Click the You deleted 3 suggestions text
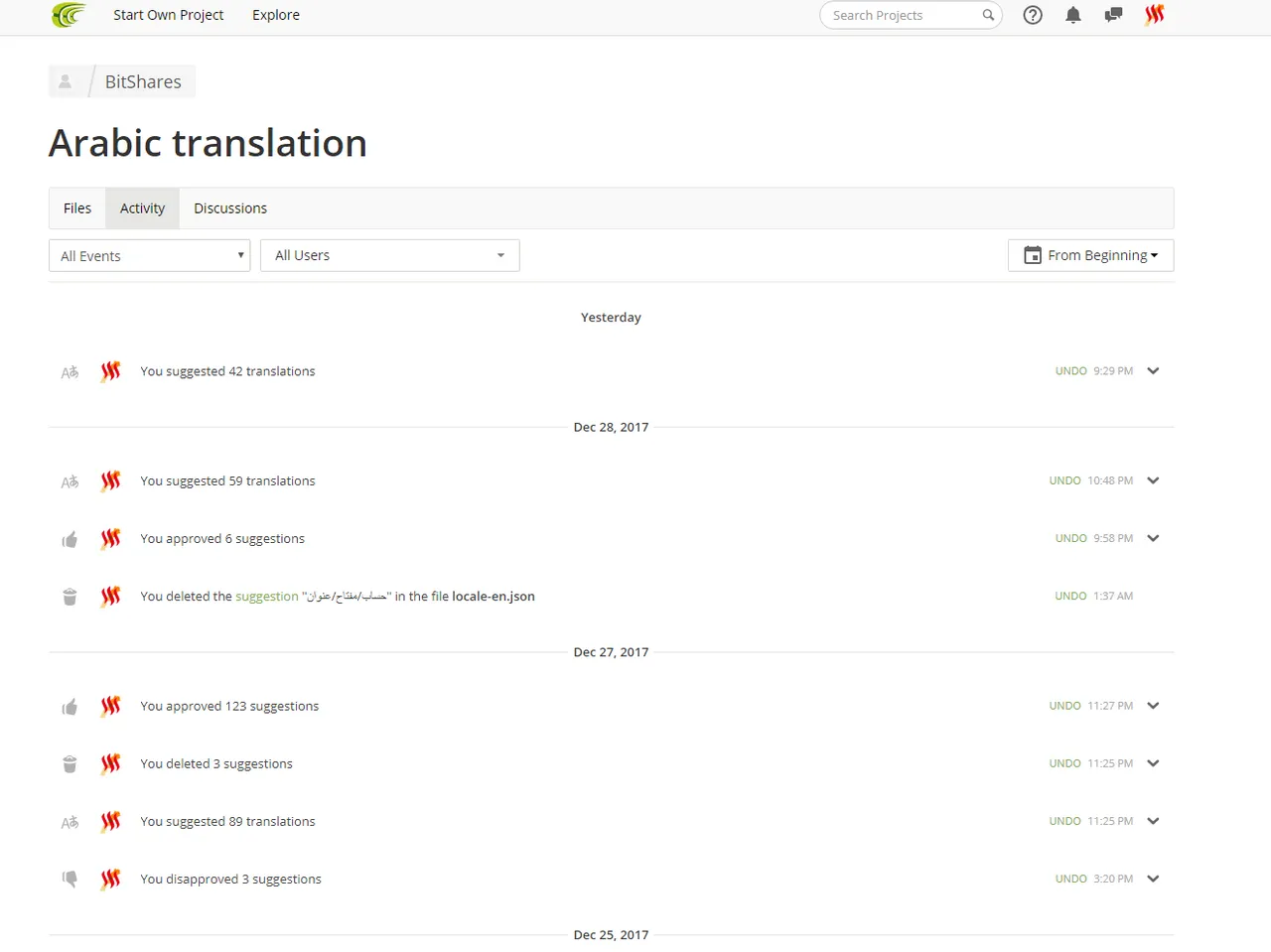This screenshot has width=1271, height=952. pyautogui.click(x=216, y=763)
